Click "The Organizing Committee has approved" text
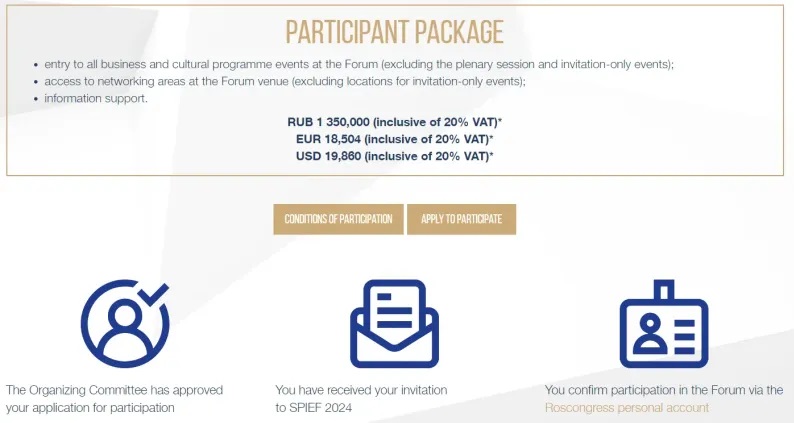Viewport: 794px width, 423px height. point(114,390)
